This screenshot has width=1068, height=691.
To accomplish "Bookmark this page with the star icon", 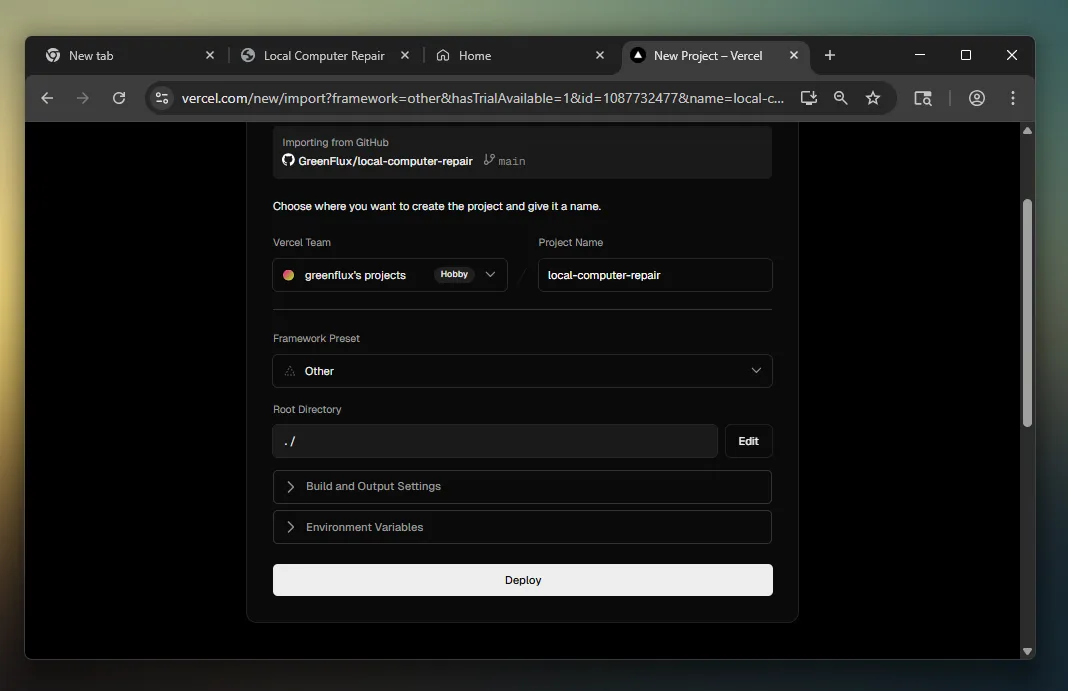I will point(873,98).
